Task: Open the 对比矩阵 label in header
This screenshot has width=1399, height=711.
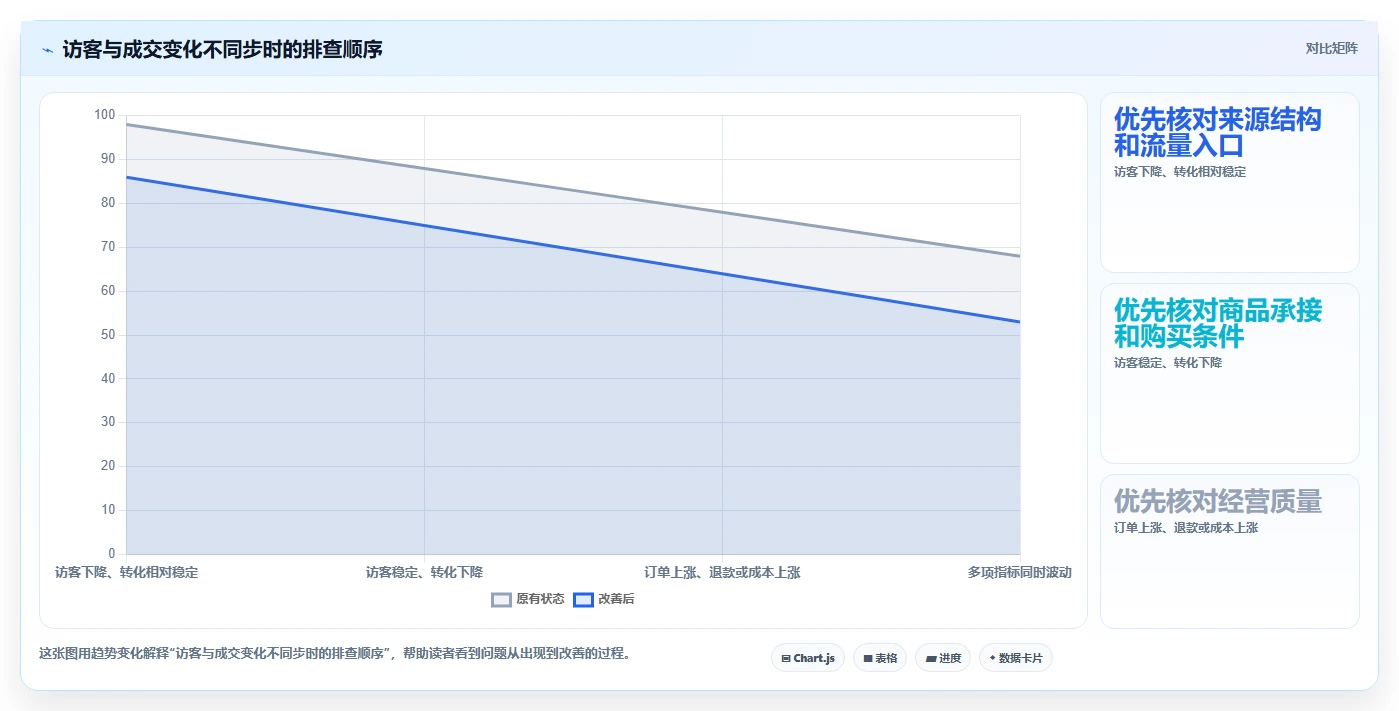Action: (x=1331, y=48)
